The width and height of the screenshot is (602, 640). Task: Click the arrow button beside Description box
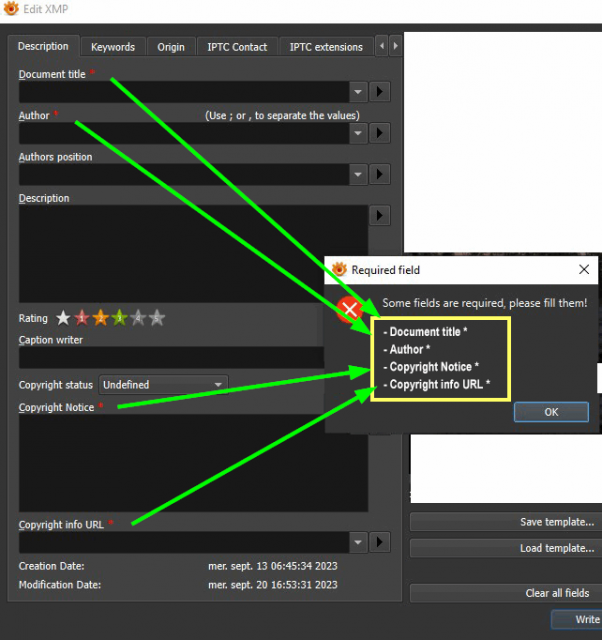pyautogui.click(x=380, y=216)
